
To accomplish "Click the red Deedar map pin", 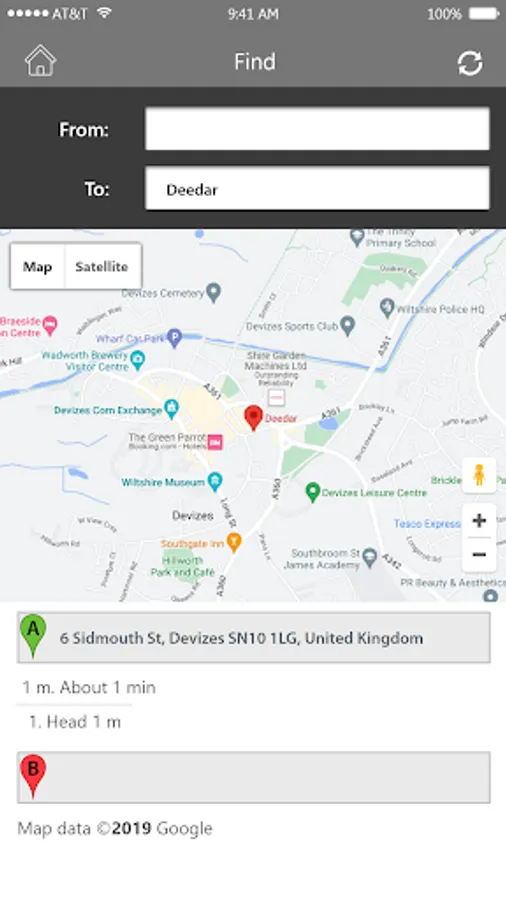I will click(x=253, y=418).
